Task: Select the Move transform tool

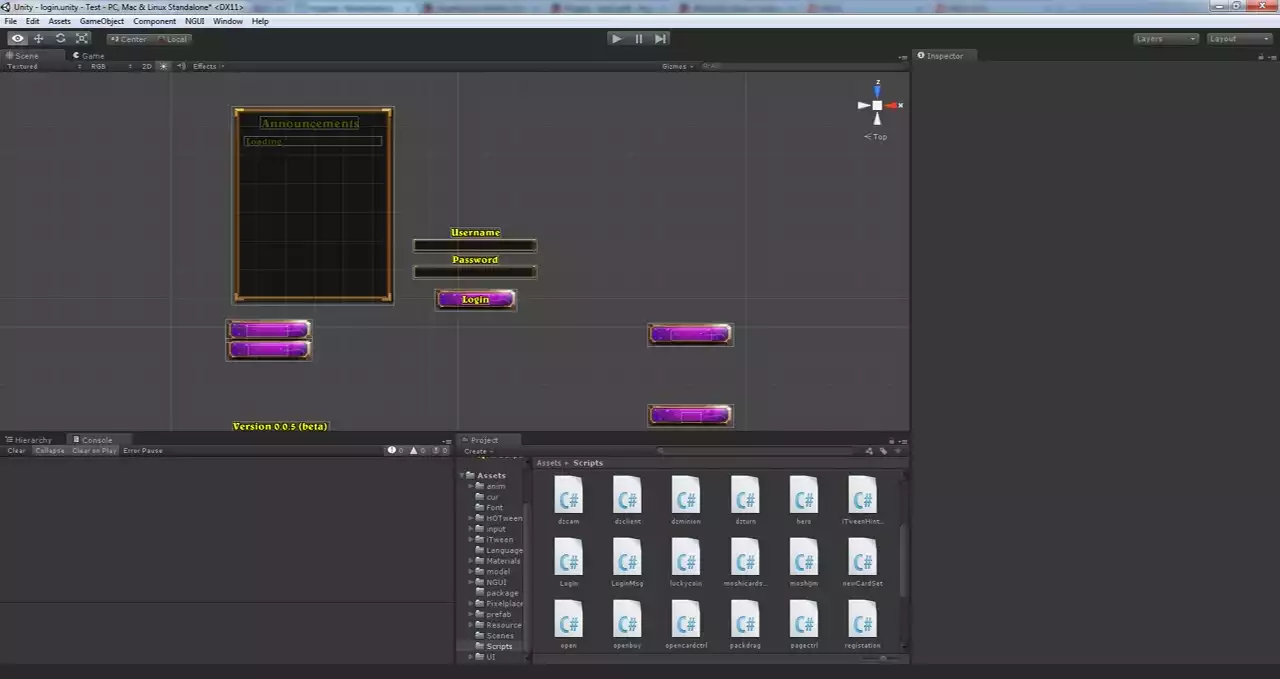Action: tap(39, 39)
